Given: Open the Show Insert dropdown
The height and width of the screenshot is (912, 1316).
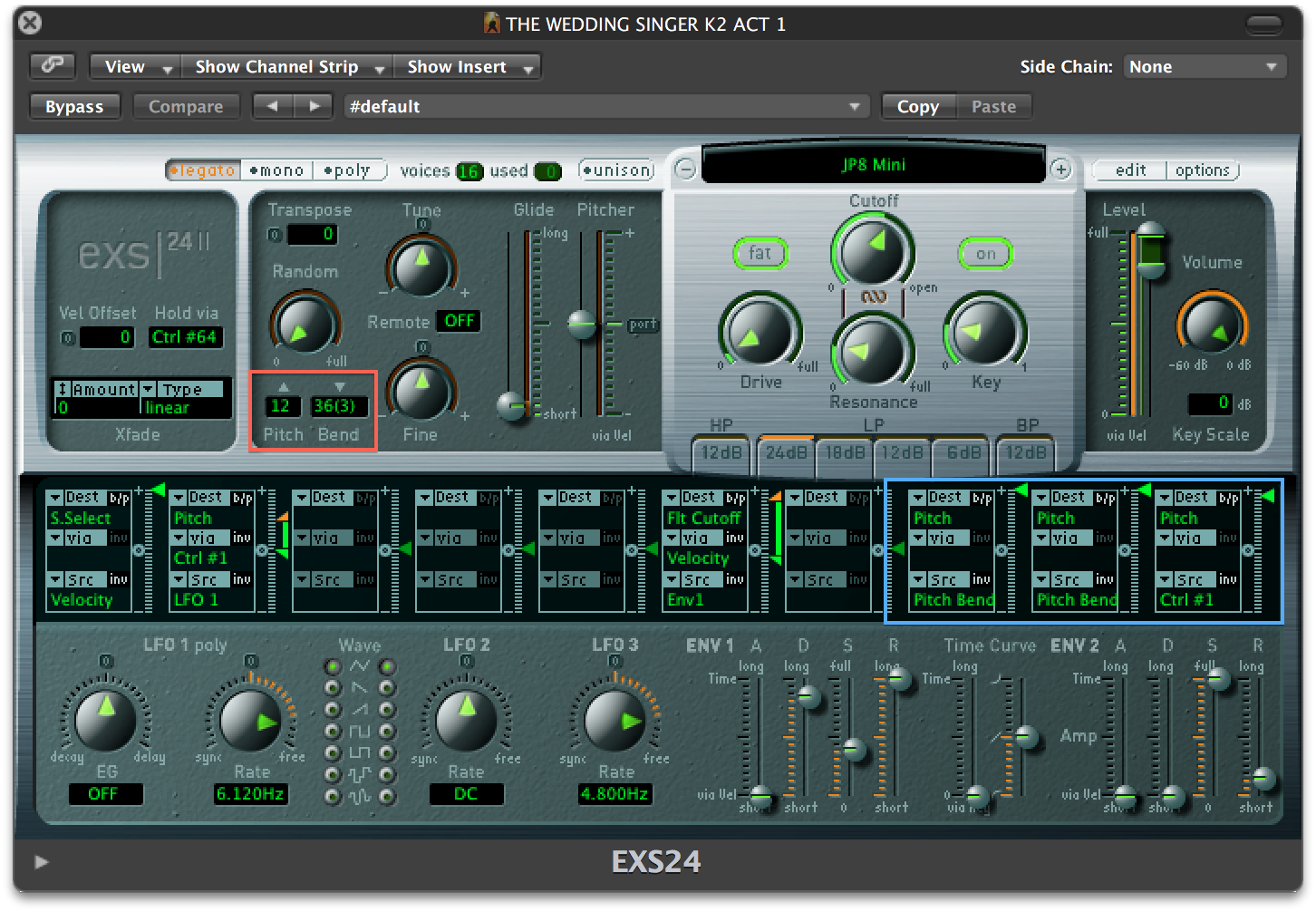Looking at the screenshot, I should pyautogui.click(x=468, y=66).
